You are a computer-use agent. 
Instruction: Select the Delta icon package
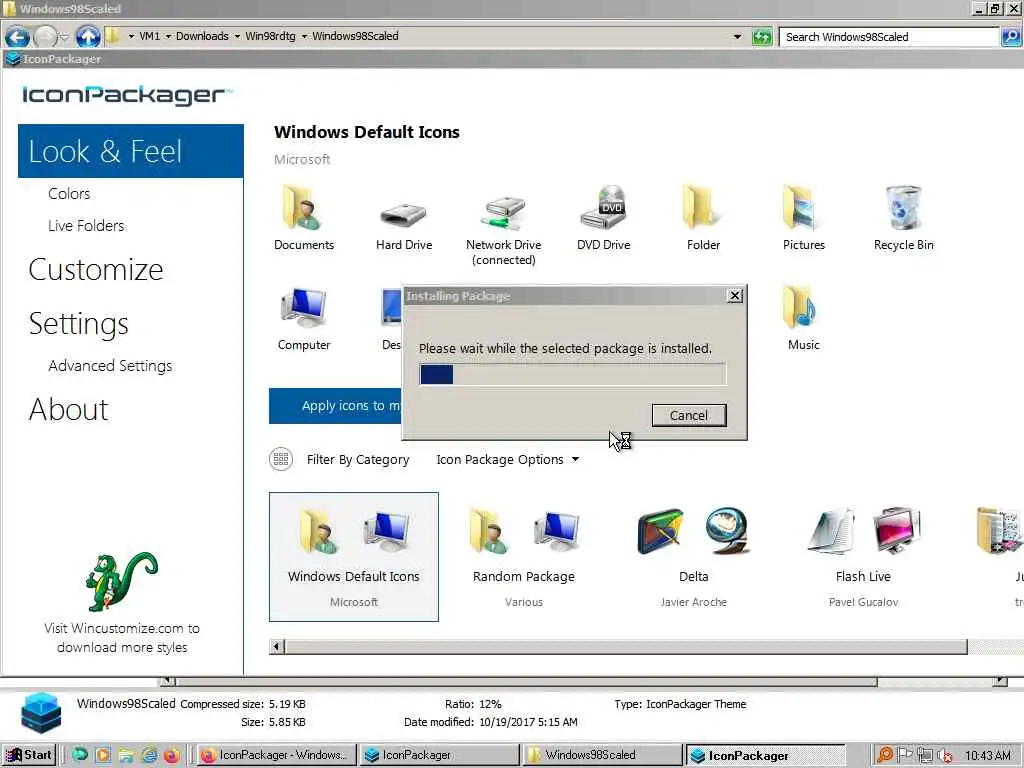(694, 556)
